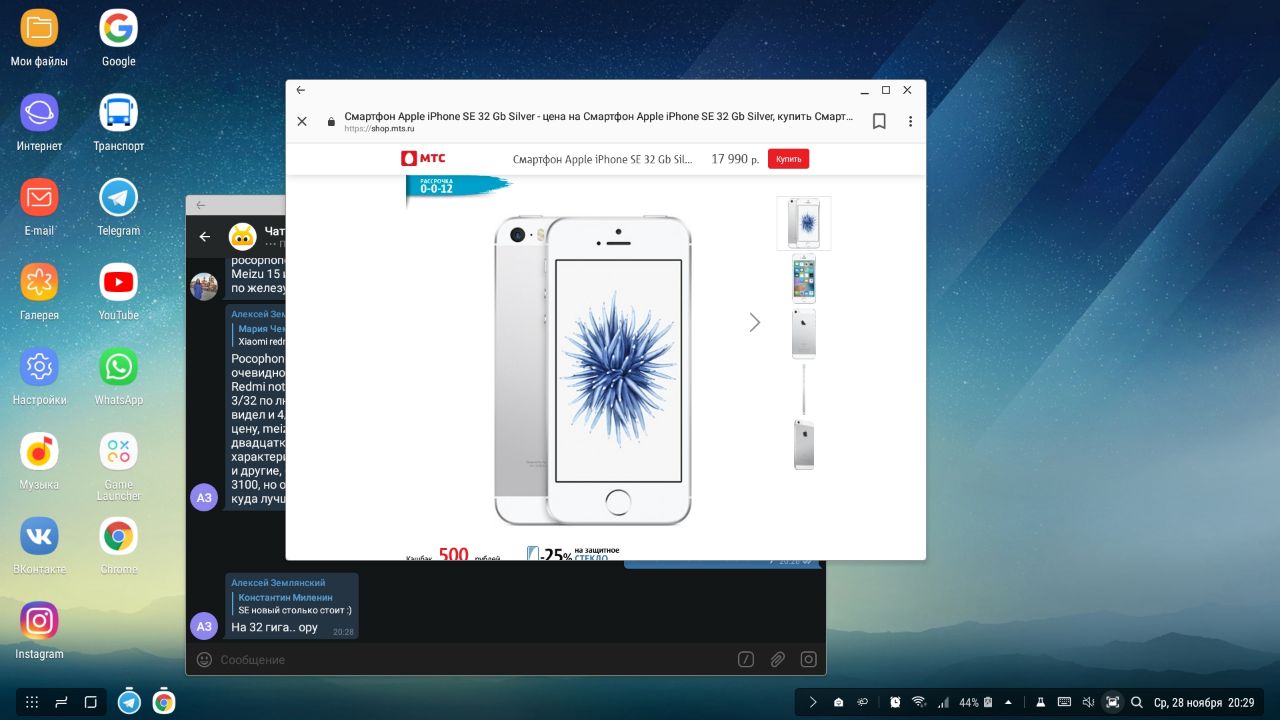Click the АЗ avatar beside last message
1280x720 pixels.
(x=204, y=626)
